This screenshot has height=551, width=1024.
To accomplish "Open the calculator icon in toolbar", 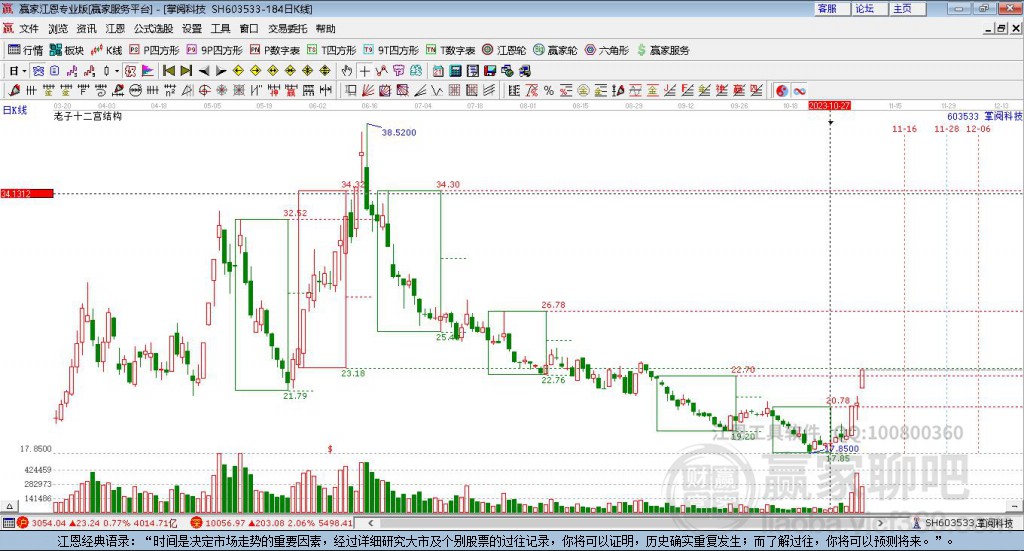I will click(x=455, y=71).
